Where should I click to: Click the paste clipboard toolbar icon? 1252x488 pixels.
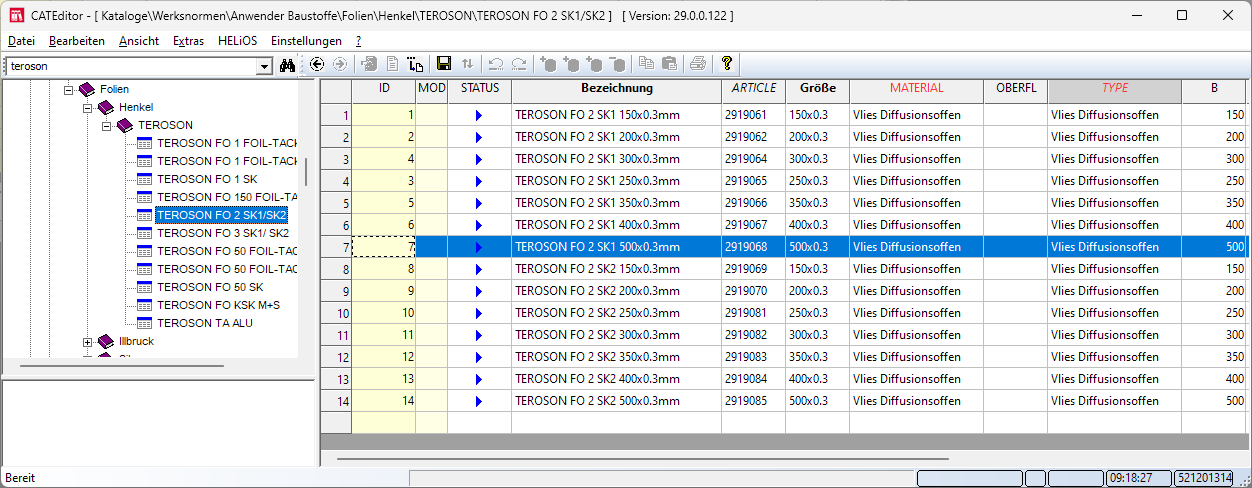670,64
